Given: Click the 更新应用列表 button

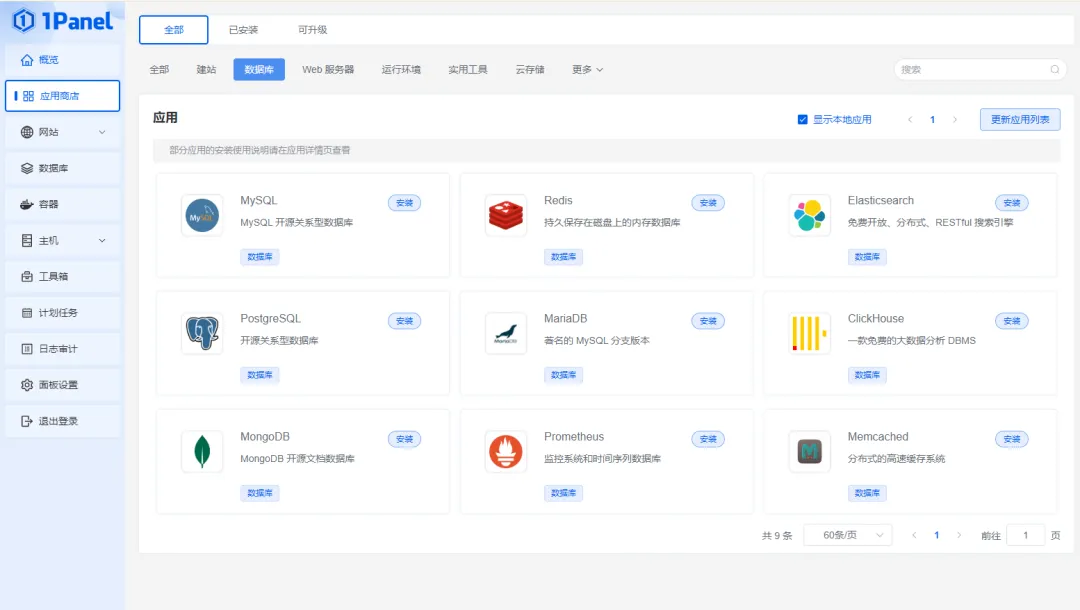Looking at the screenshot, I should 1019,118.
